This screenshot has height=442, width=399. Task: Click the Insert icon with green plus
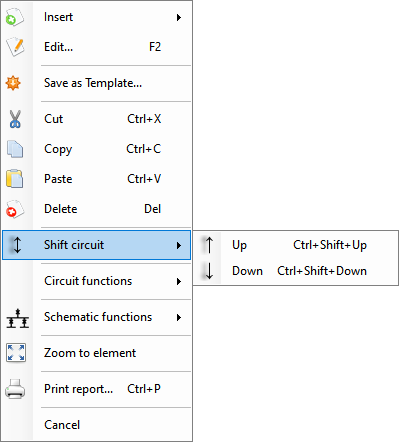[x=15, y=17]
